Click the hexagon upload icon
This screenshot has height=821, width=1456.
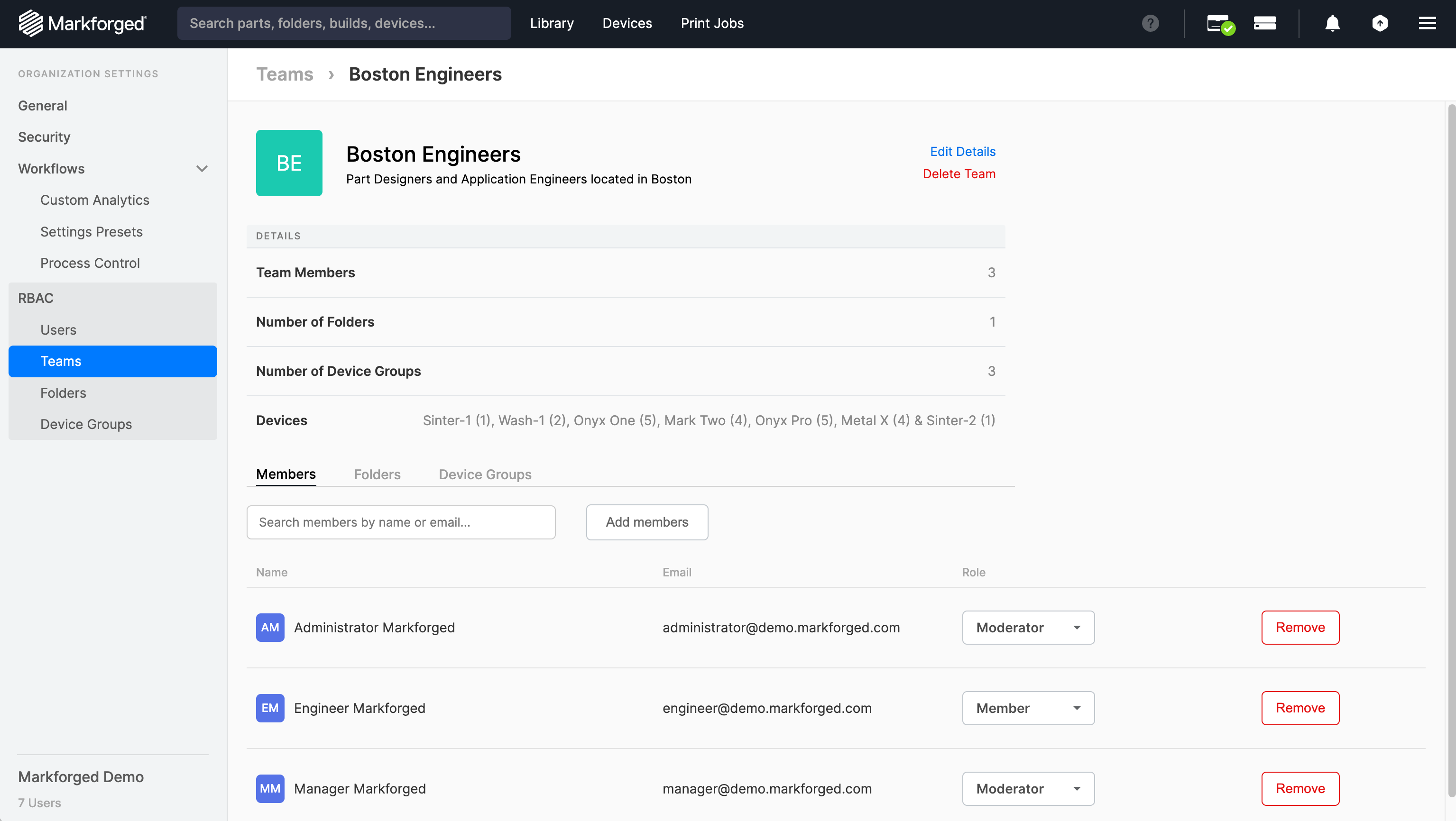pyautogui.click(x=1380, y=23)
